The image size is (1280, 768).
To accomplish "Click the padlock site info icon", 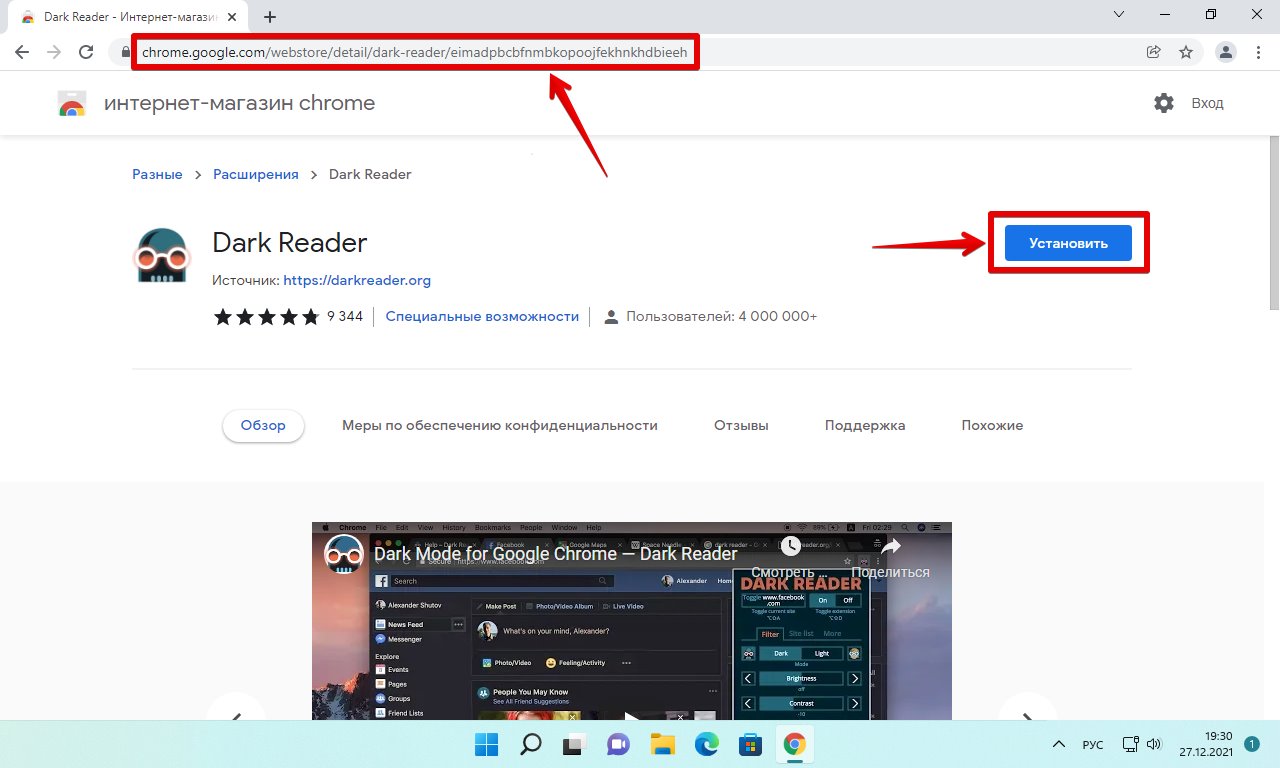I will 125,52.
